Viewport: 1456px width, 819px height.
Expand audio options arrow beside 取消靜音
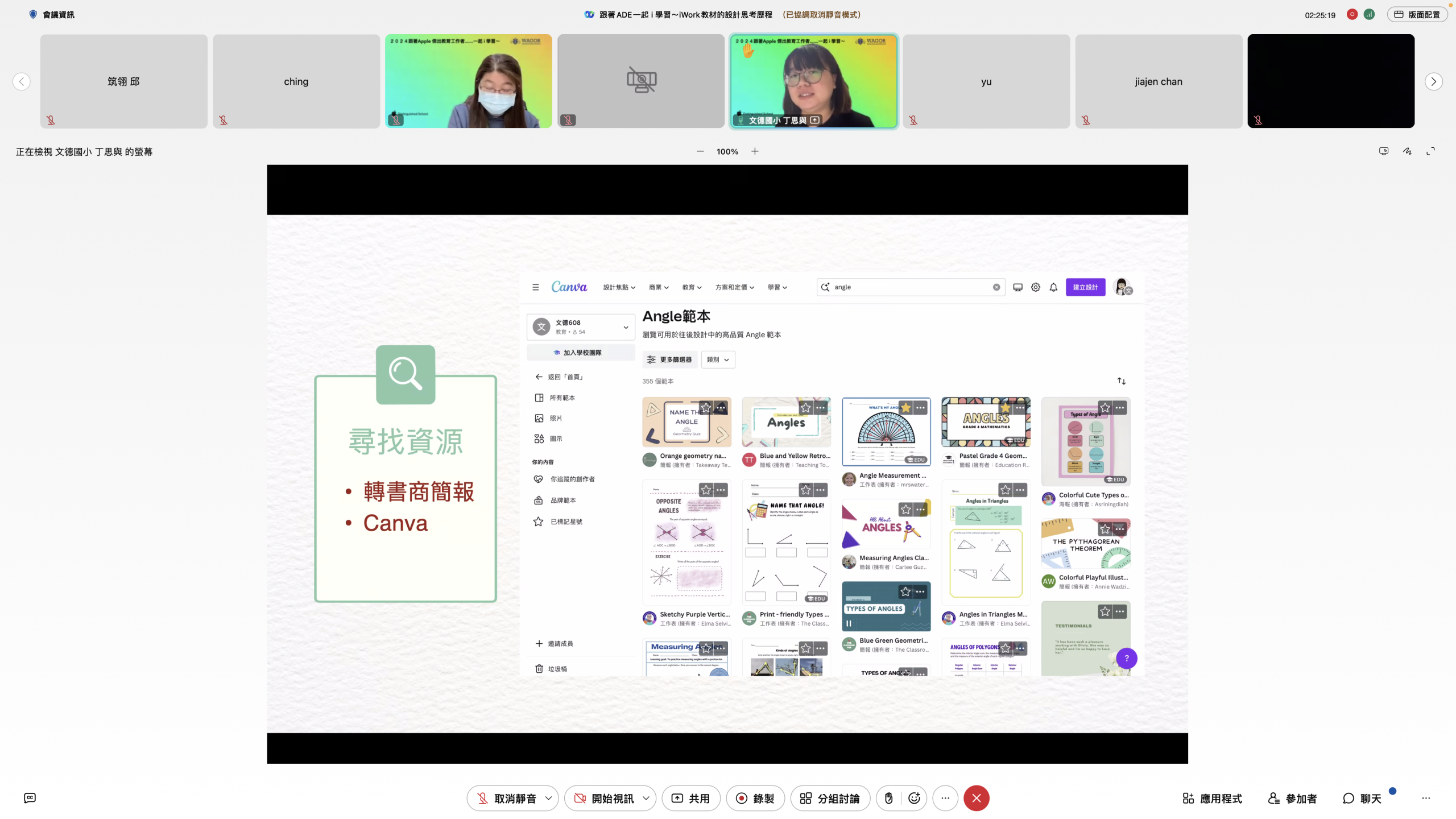point(548,798)
